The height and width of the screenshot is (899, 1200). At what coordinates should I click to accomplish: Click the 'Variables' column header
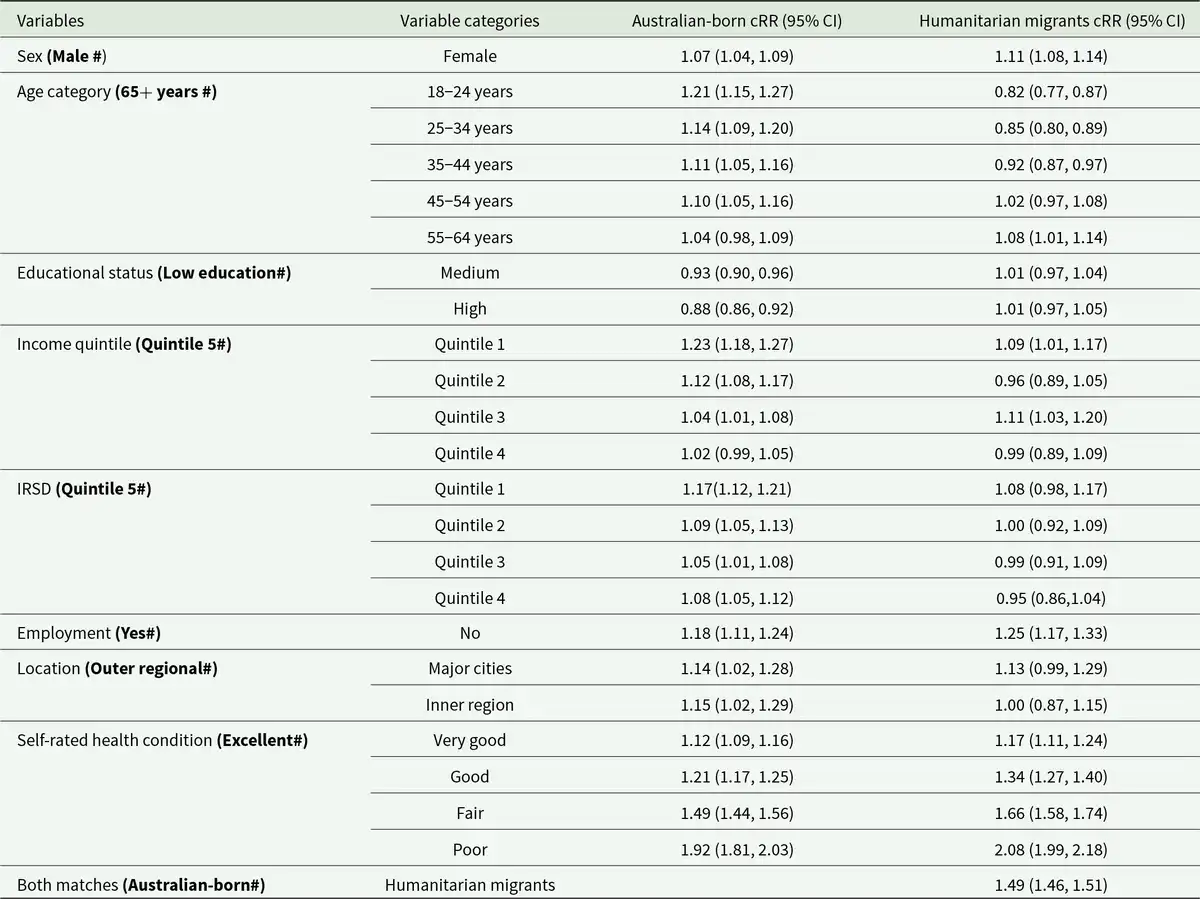coord(51,20)
